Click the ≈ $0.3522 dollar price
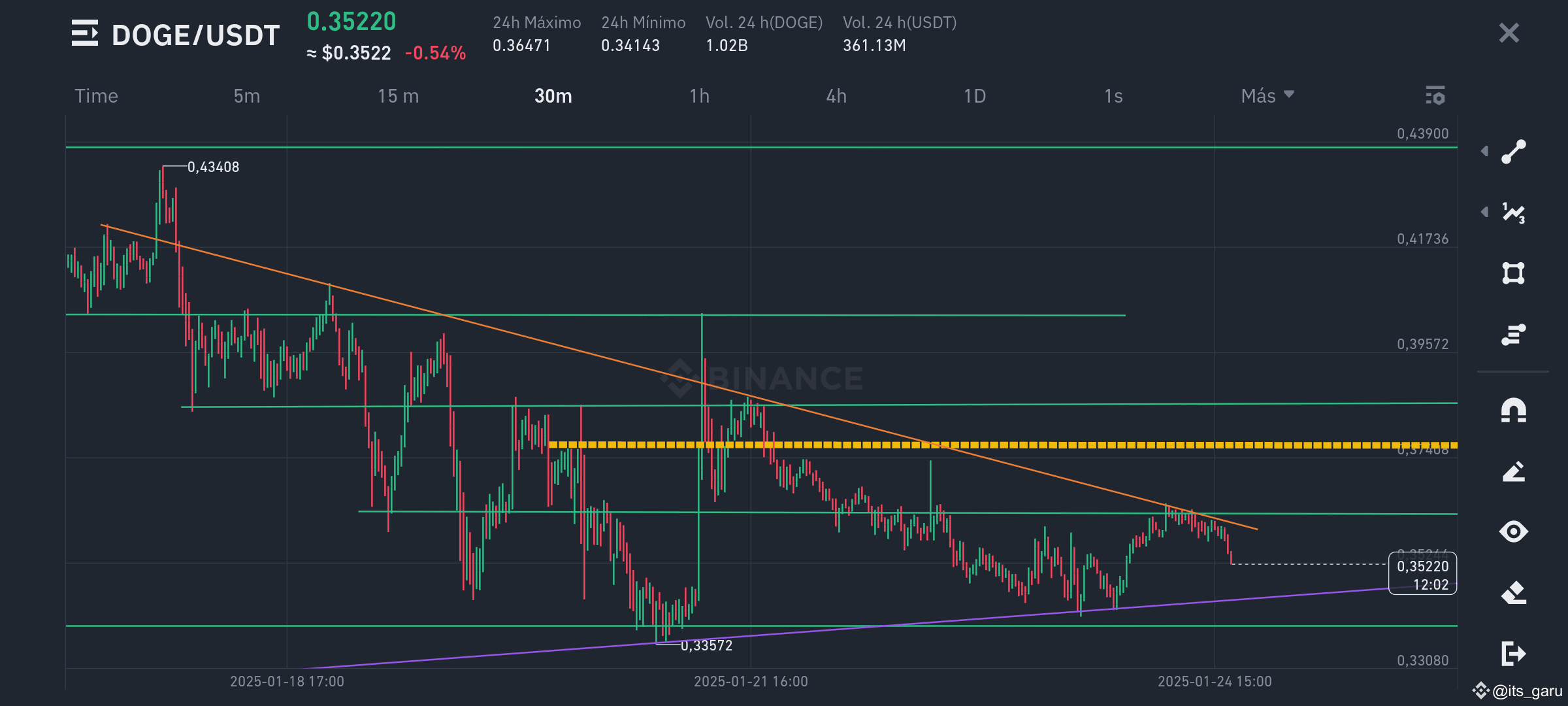1568x706 pixels. (x=349, y=53)
